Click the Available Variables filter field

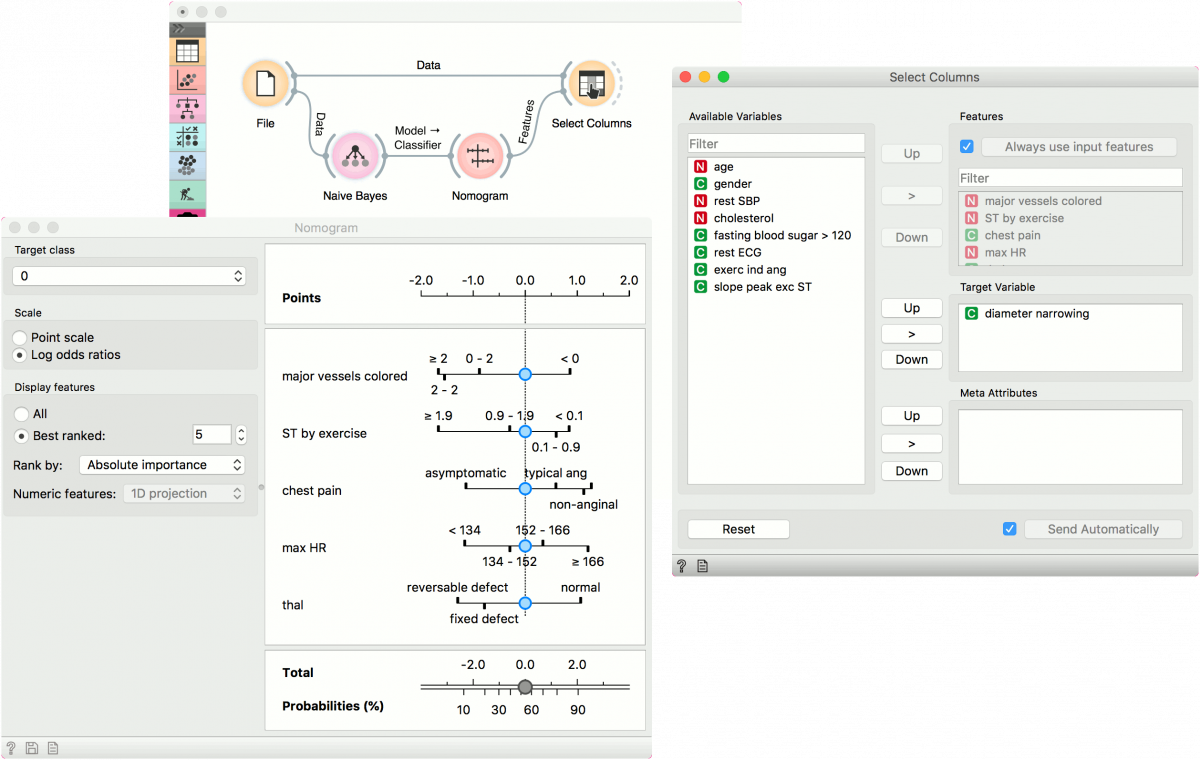click(x=775, y=143)
